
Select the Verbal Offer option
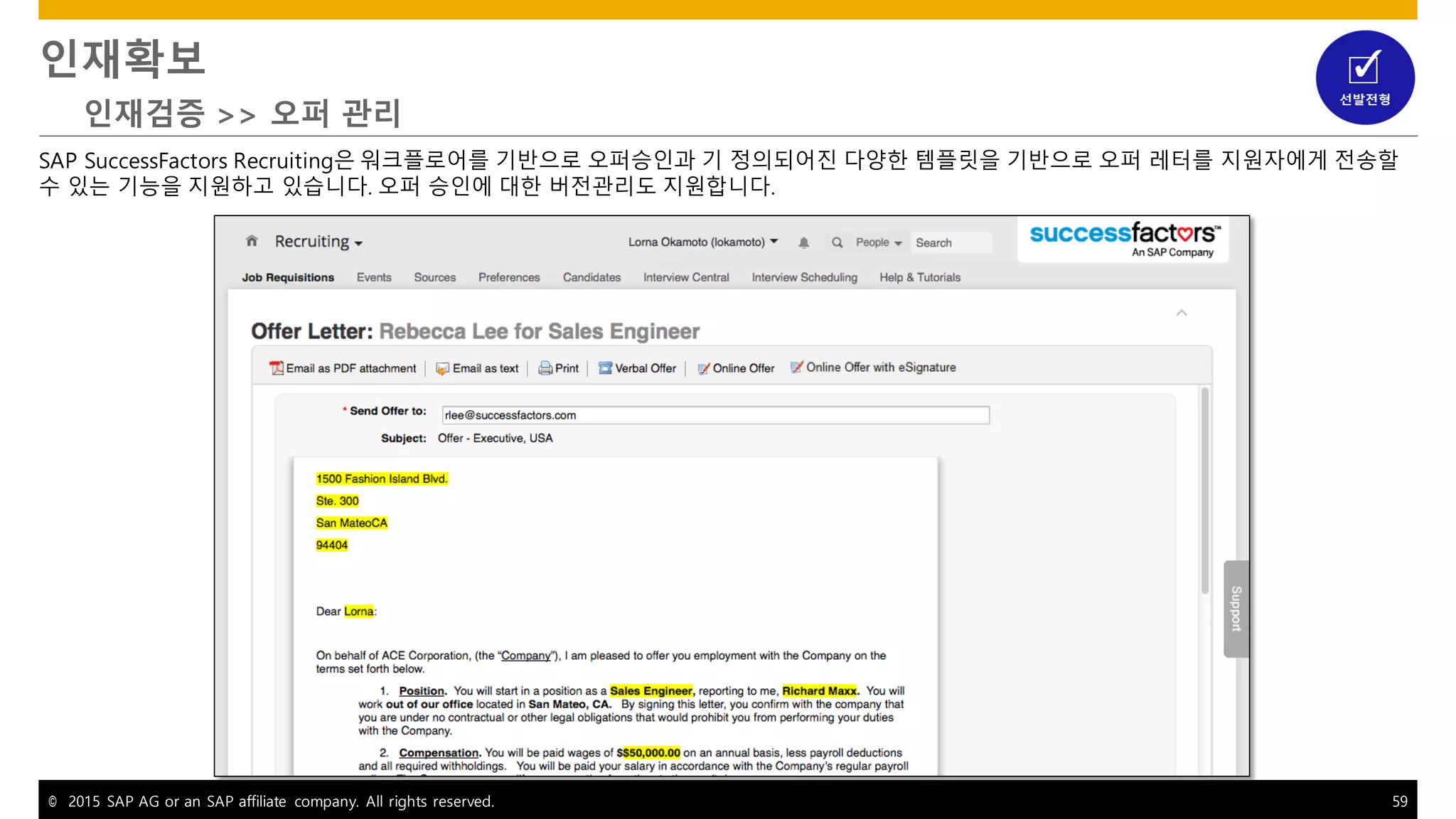646,368
